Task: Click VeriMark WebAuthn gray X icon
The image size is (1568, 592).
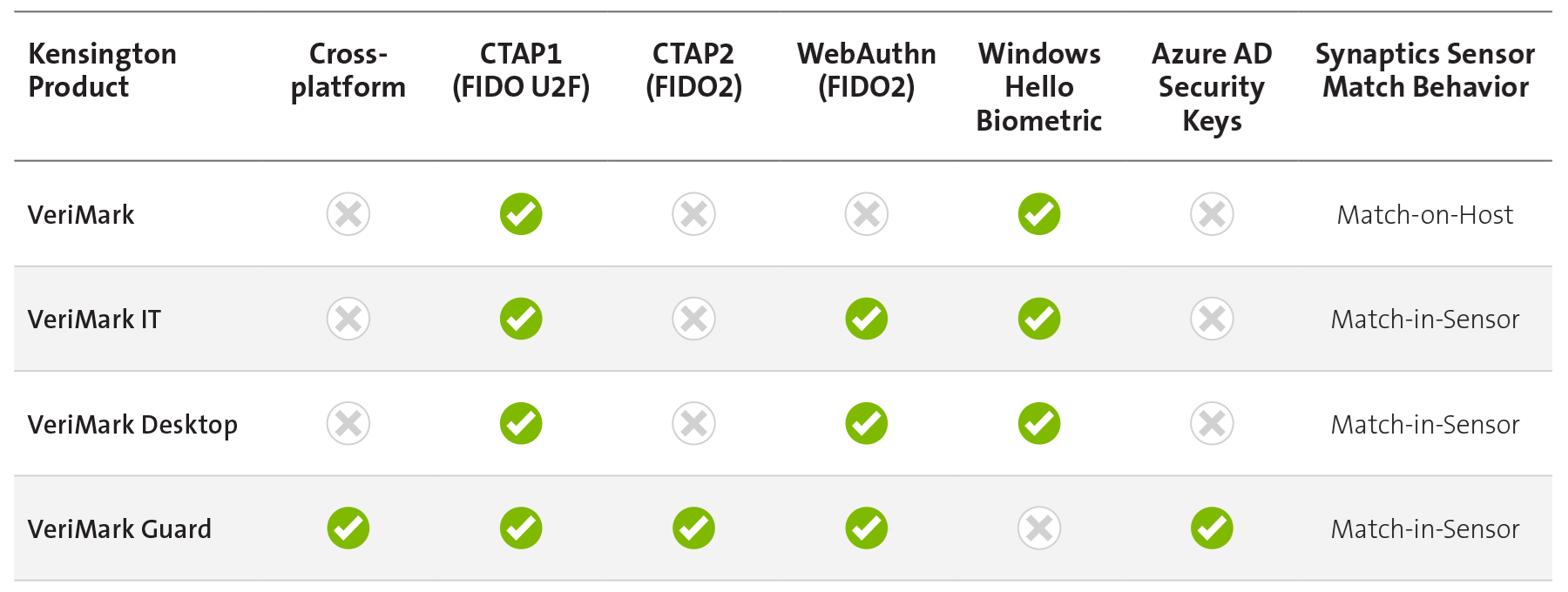Action: 867,214
